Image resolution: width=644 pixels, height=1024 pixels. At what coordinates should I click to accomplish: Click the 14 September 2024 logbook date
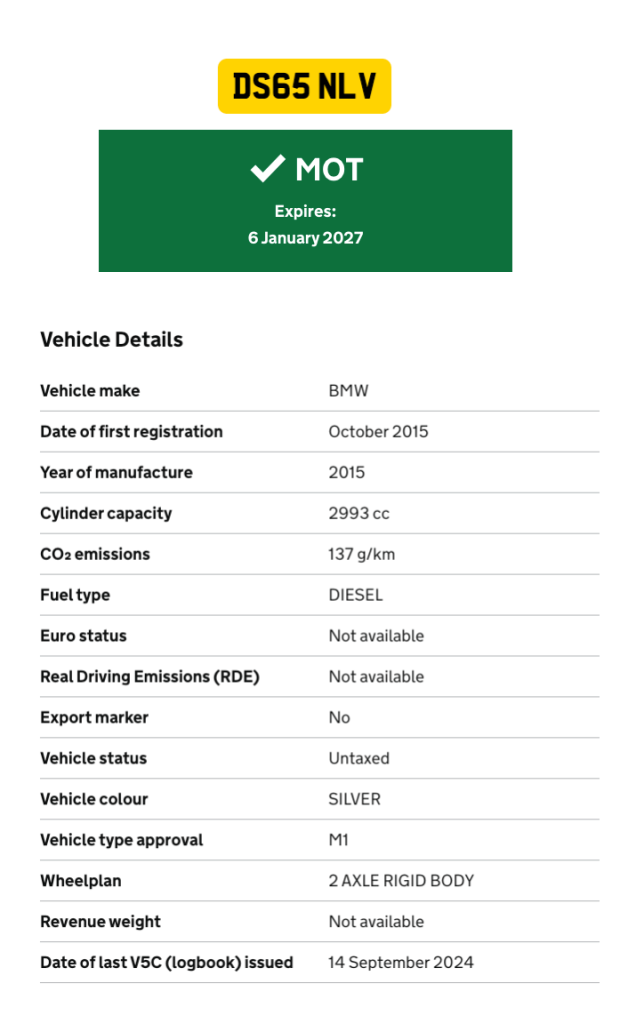point(401,963)
